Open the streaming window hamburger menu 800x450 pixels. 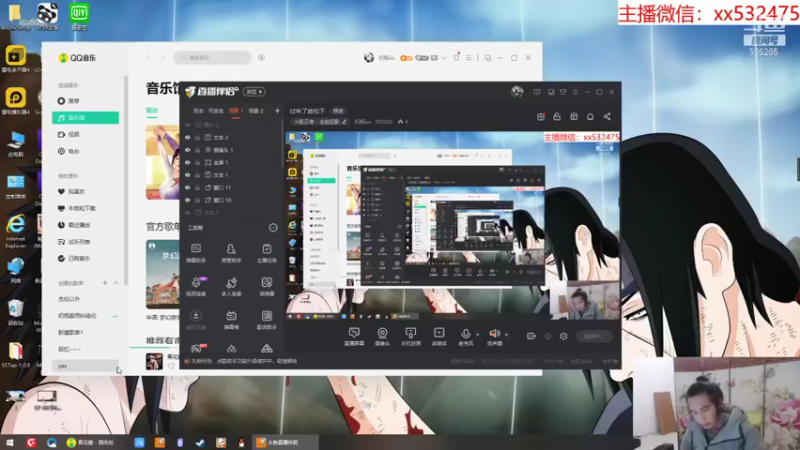pyautogui.click(x=575, y=92)
